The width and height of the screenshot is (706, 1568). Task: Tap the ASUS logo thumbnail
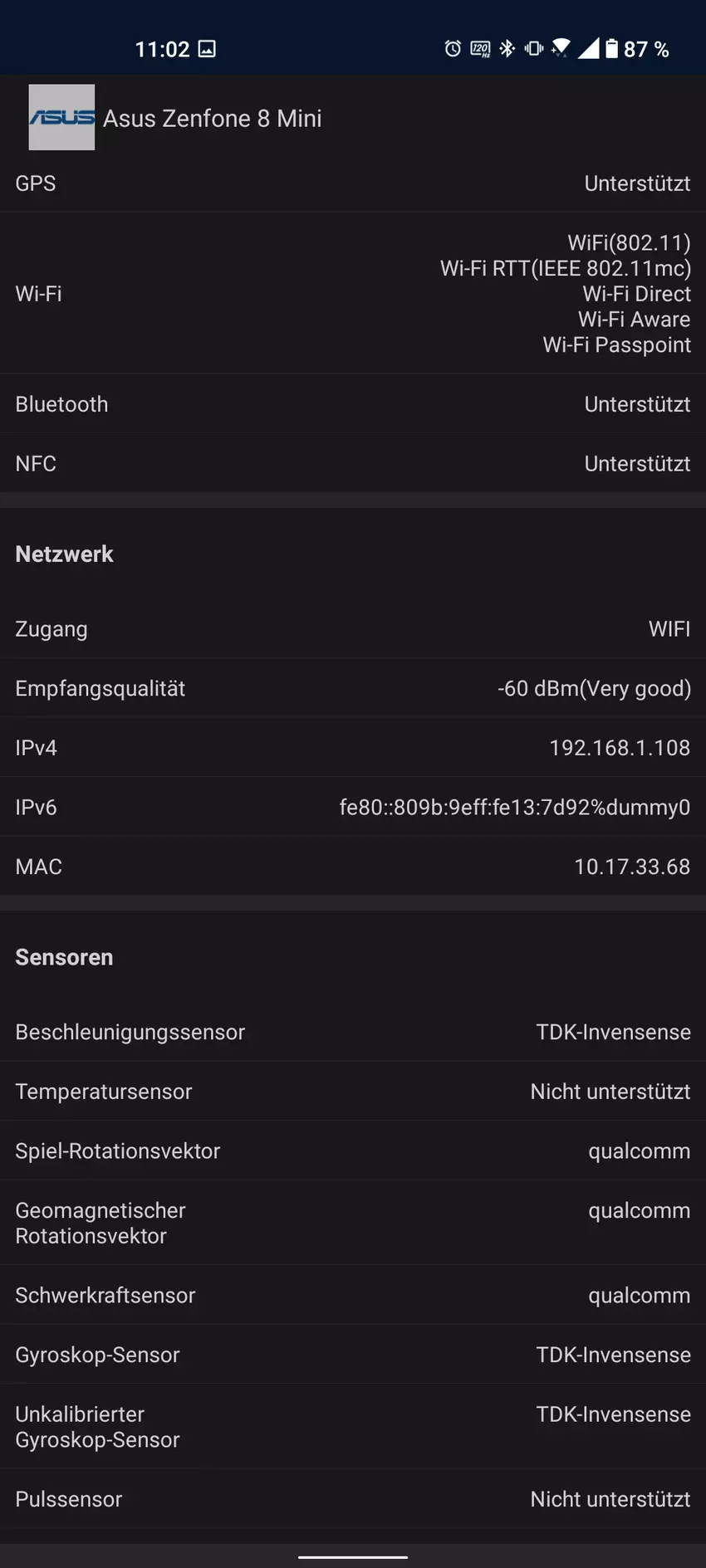pyautogui.click(x=61, y=117)
